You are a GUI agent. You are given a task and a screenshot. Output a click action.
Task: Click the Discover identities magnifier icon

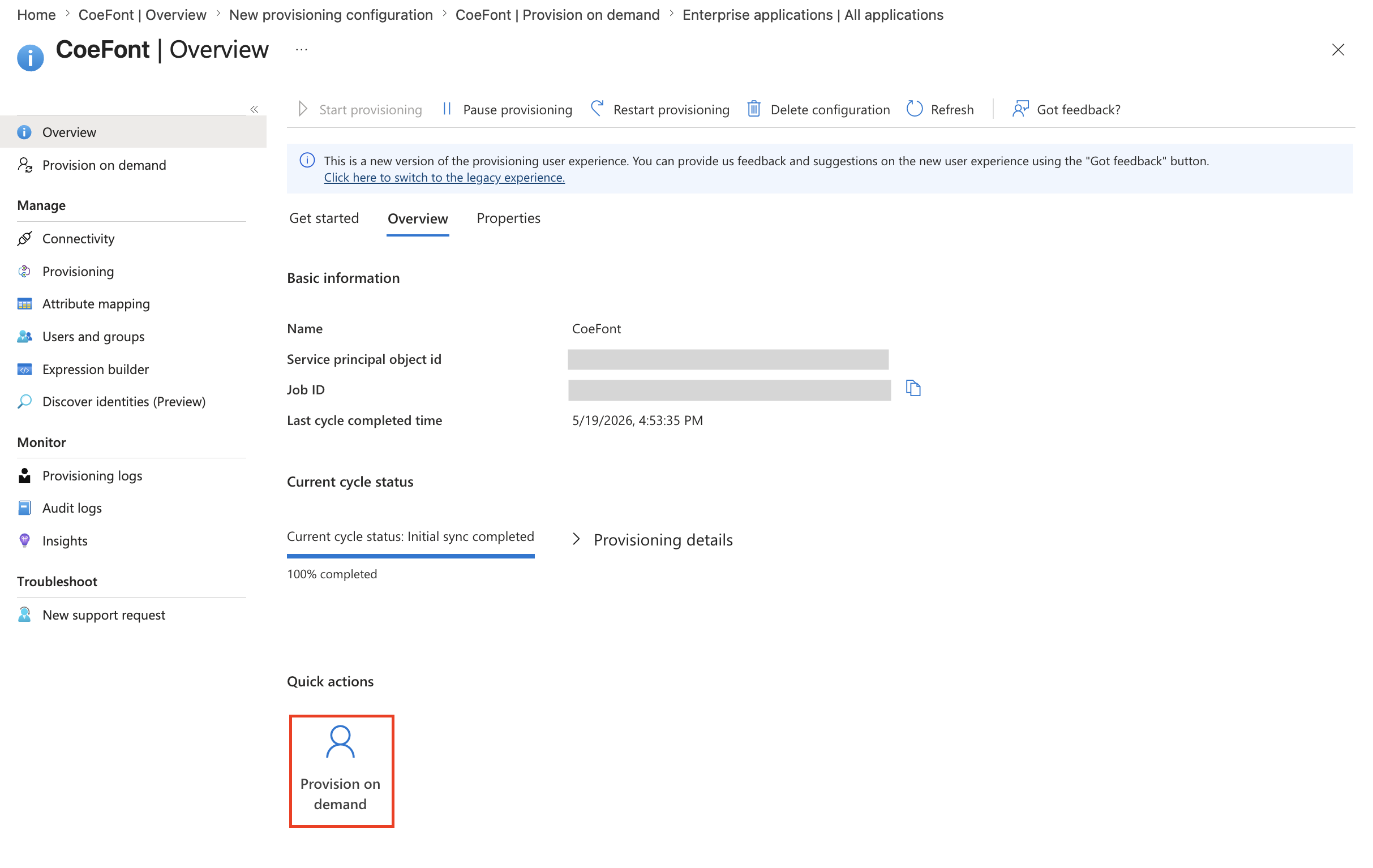pyautogui.click(x=24, y=401)
